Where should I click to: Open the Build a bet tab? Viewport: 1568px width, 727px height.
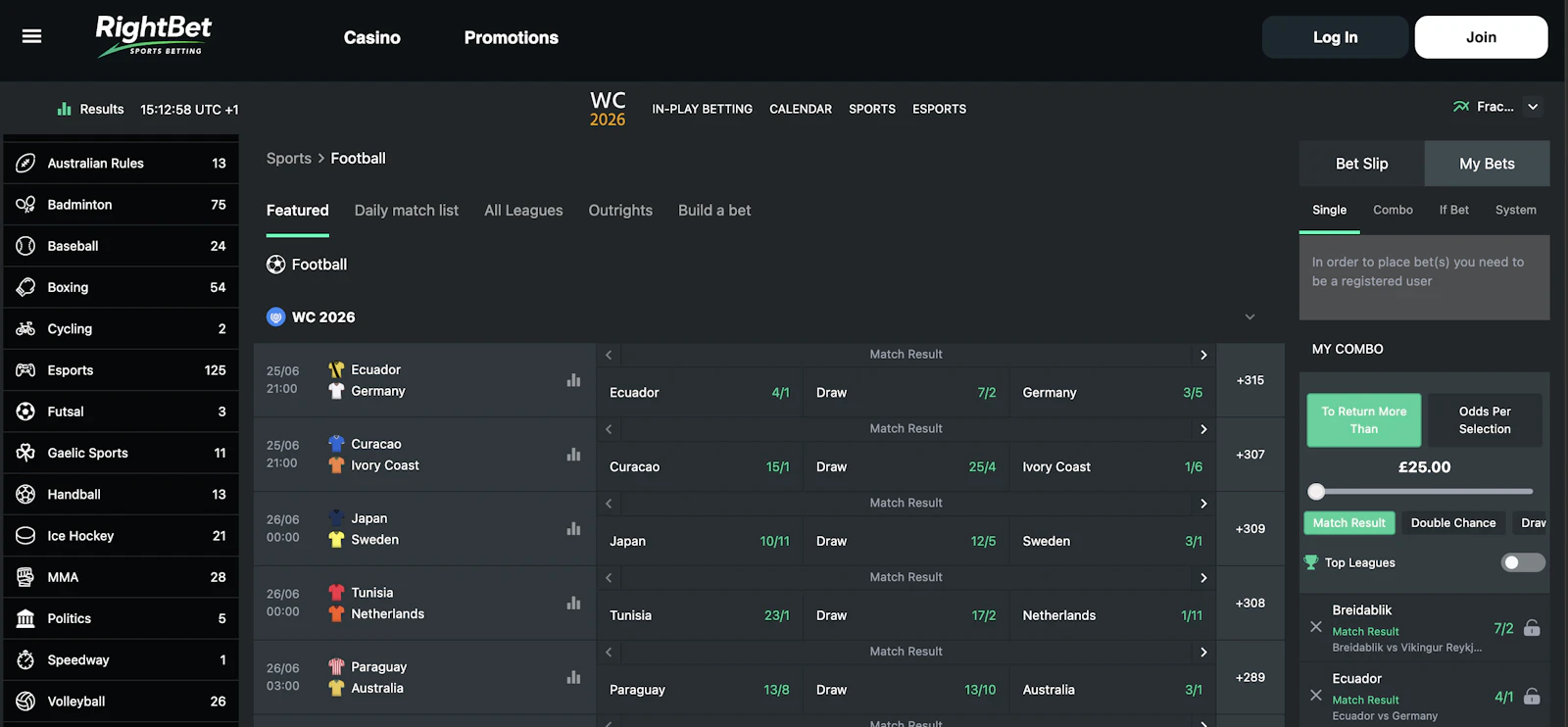pos(714,211)
